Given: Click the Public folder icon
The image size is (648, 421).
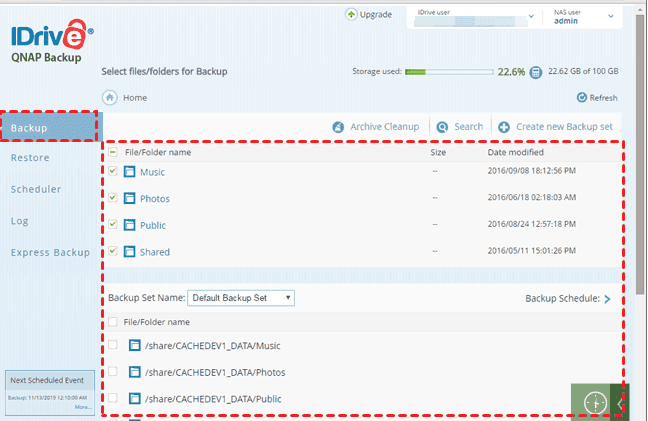Looking at the screenshot, I should (x=129, y=225).
